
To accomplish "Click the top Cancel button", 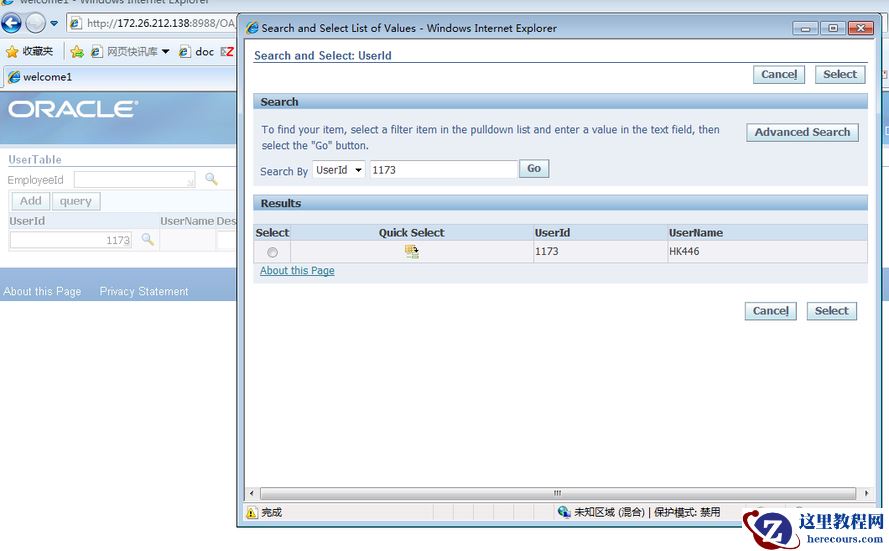I will coord(779,74).
